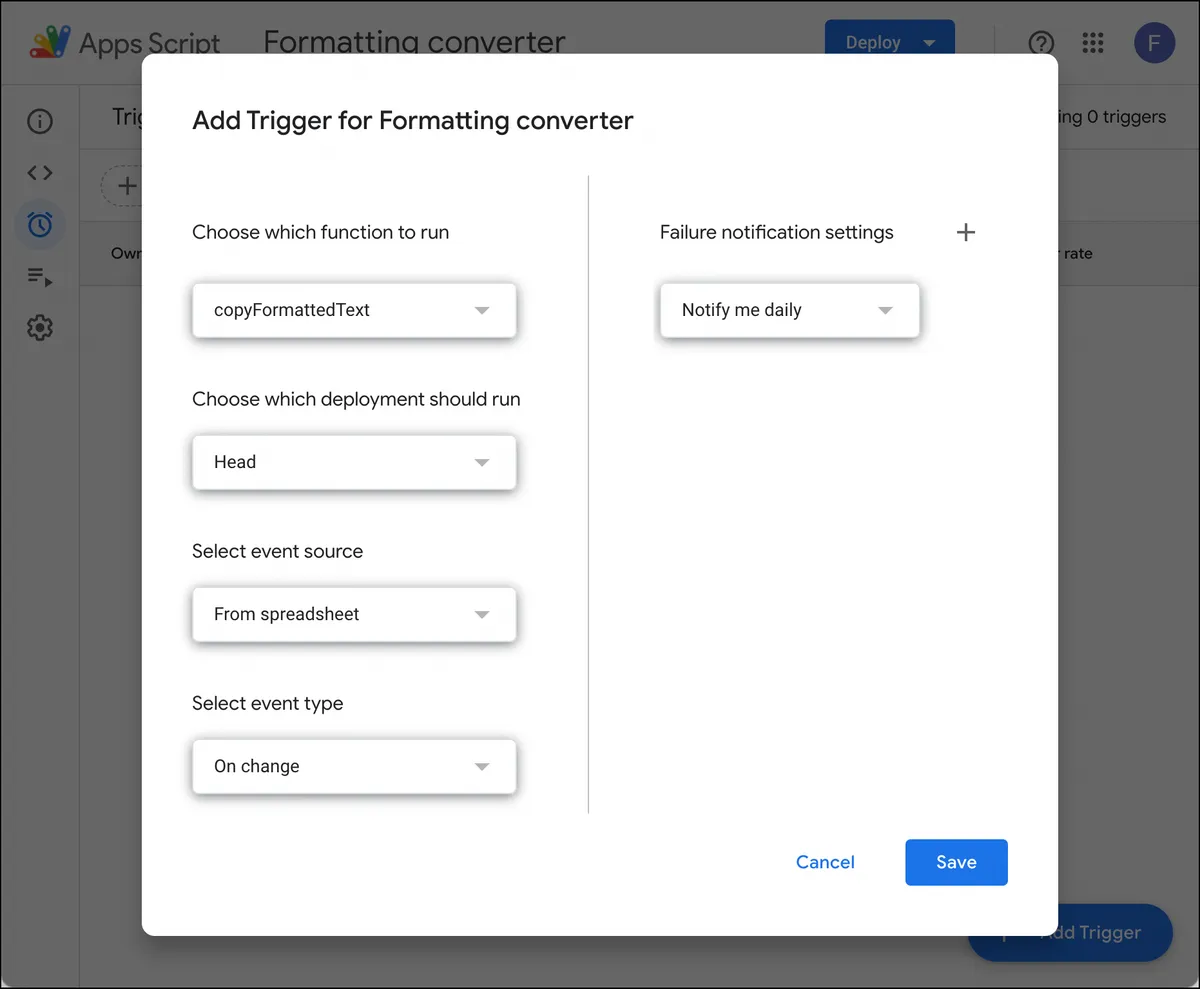Open Project Settings gear icon
The width and height of the screenshot is (1200, 989).
pyautogui.click(x=40, y=327)
